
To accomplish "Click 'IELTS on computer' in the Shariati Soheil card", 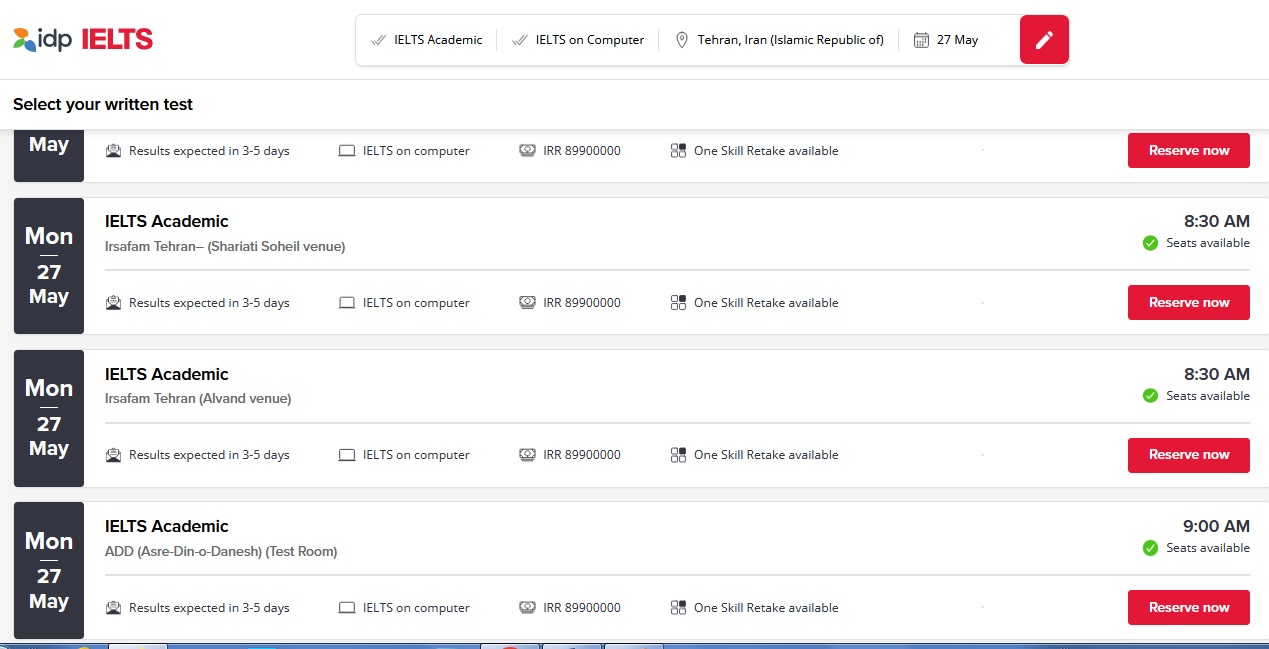I will (x=416, y=303).
